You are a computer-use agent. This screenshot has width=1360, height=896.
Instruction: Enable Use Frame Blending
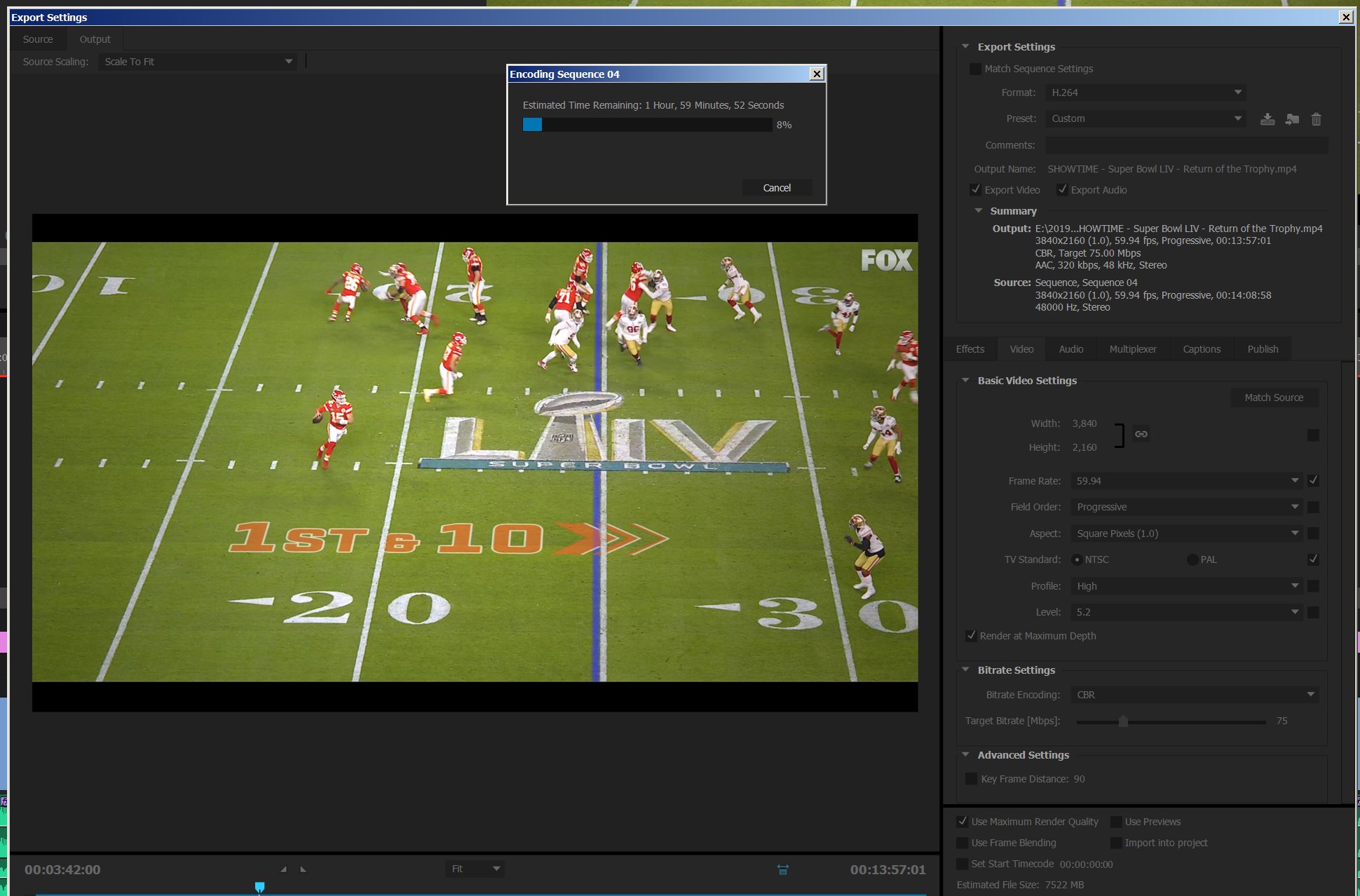click(x=963, y=842)
